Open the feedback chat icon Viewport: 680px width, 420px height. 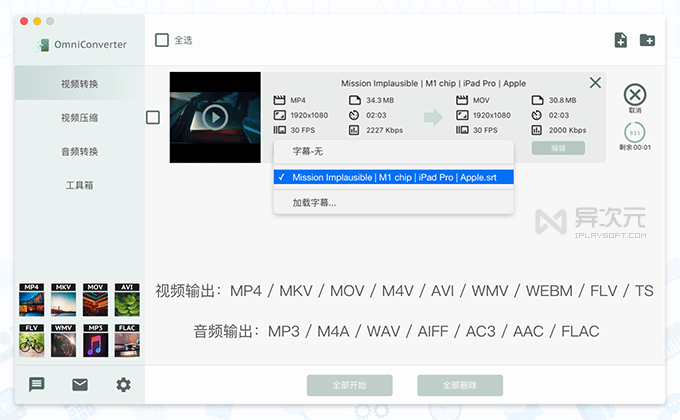[37, 384]
